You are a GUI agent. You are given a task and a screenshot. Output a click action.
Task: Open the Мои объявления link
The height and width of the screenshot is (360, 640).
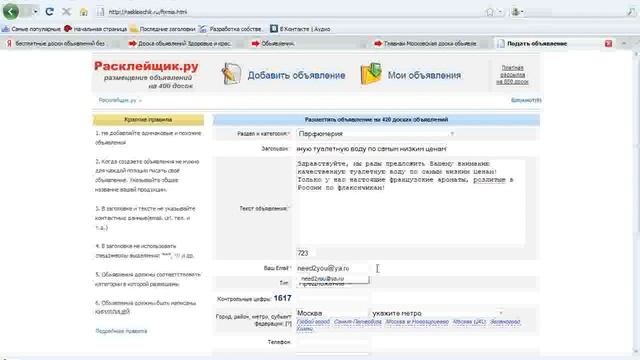(424, 76)
